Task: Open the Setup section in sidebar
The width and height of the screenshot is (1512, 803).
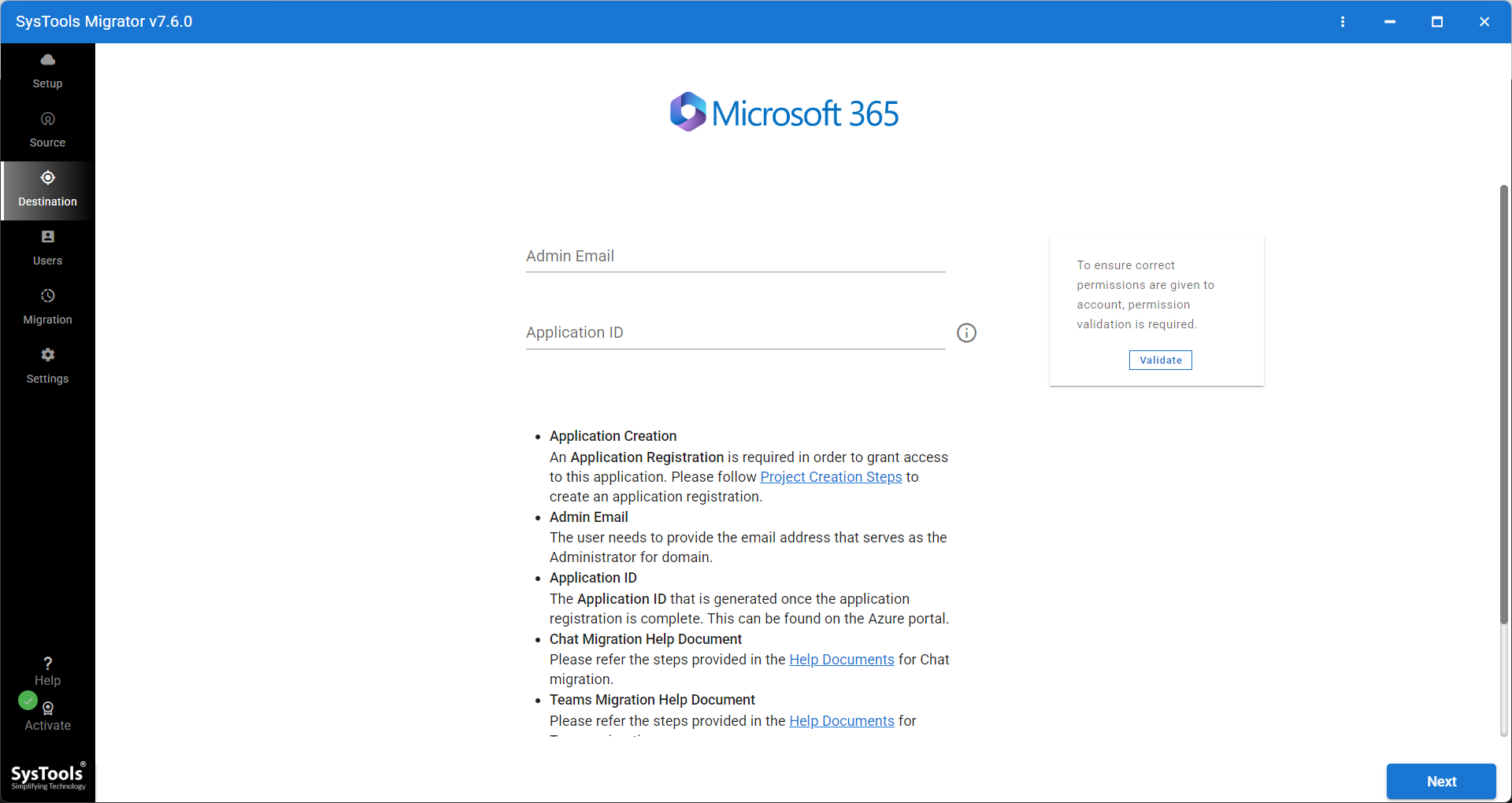Action: tap(47, 69)
